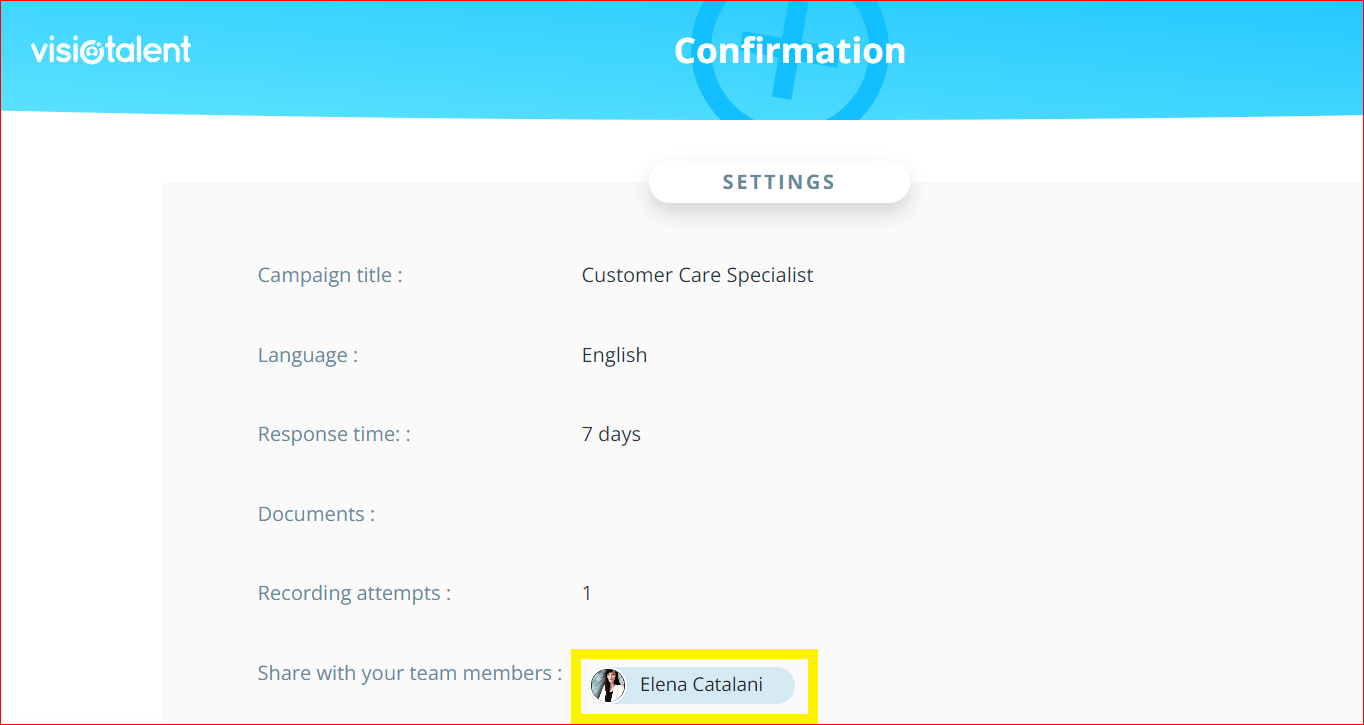Image resolution: width=1364 pixels, height=725 pixels.
Task: Select the Customer Care Specialist text
Action: pos(697,275)
